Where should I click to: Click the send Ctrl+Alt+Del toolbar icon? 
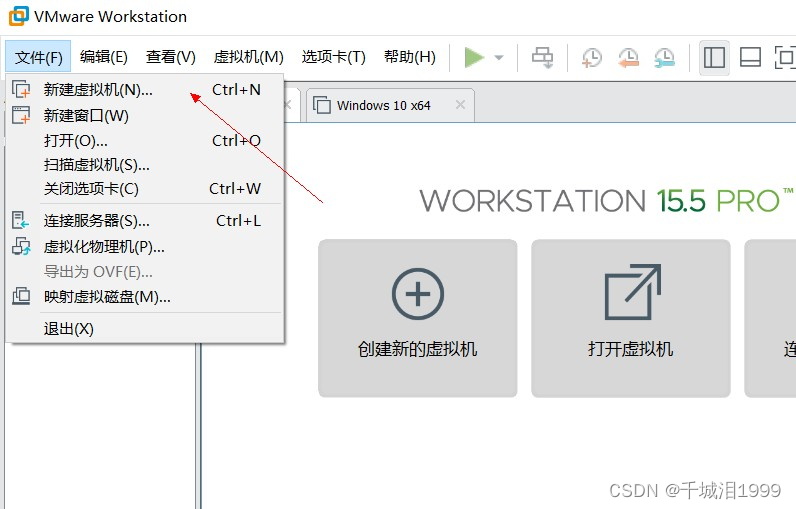(x=543, y=57)
